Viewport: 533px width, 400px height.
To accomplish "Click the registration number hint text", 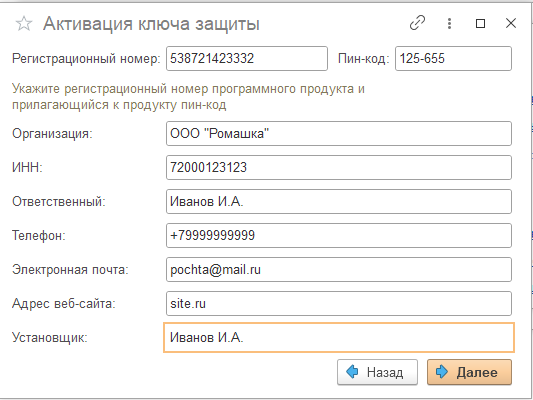I will (188, 97).
